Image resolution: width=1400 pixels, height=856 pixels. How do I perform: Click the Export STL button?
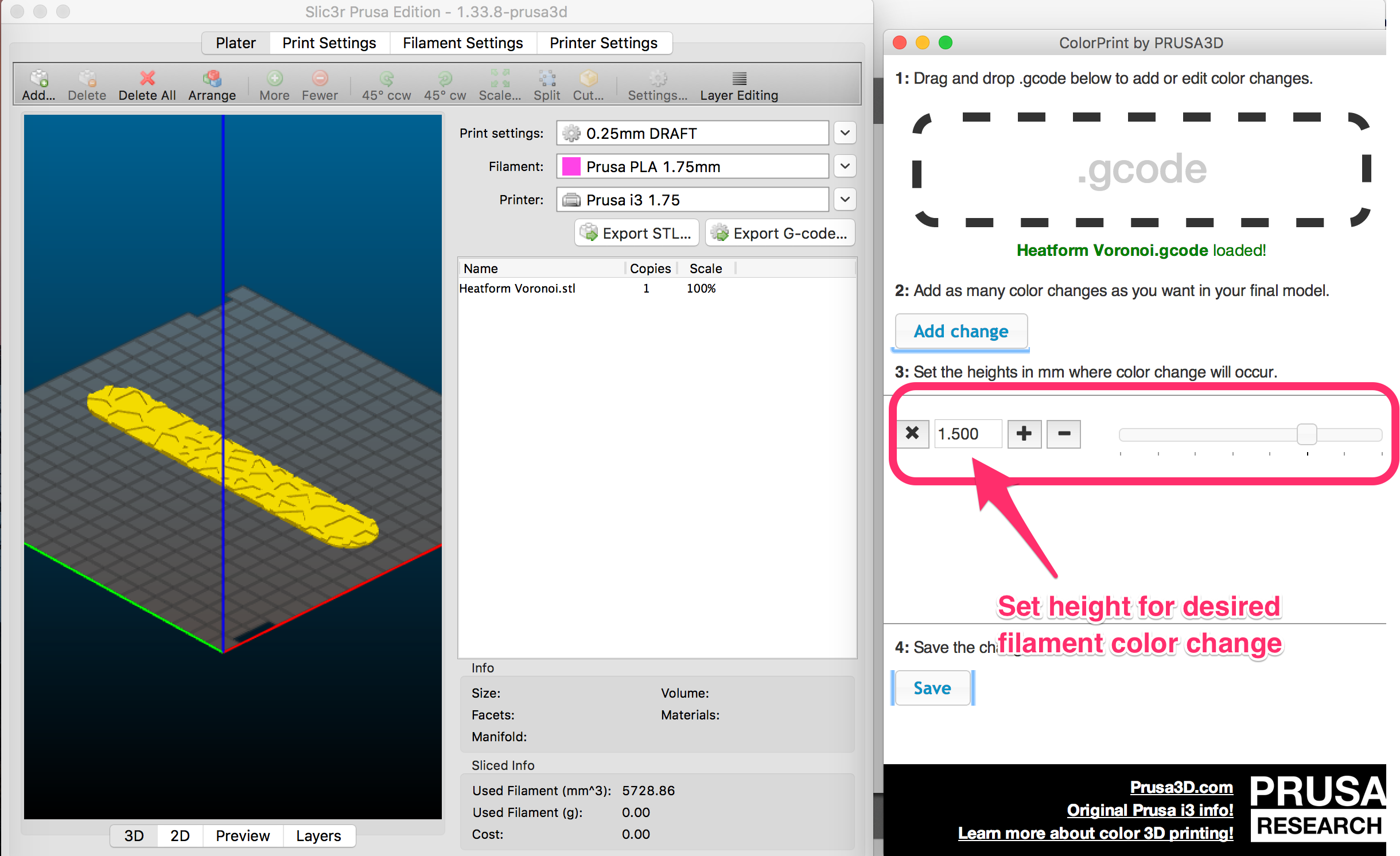pos(636,233)
